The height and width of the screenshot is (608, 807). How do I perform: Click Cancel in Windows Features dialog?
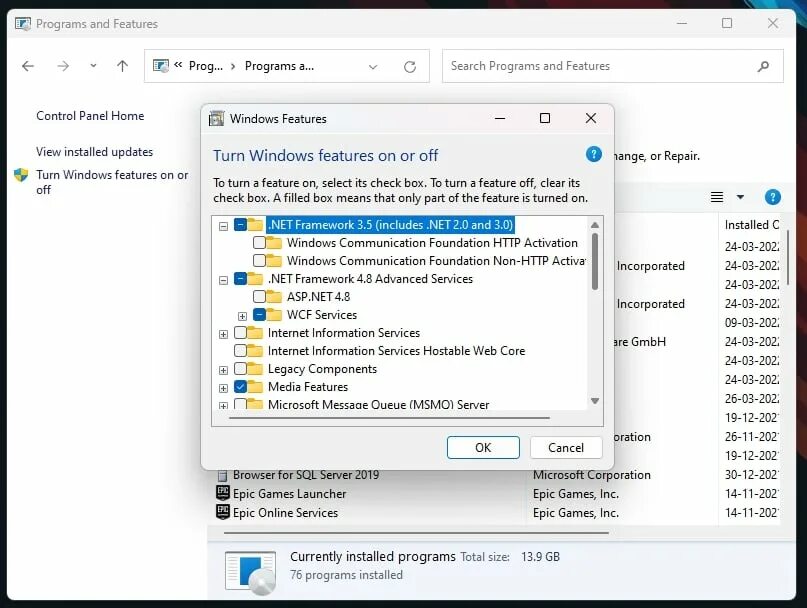coord(566,447)
